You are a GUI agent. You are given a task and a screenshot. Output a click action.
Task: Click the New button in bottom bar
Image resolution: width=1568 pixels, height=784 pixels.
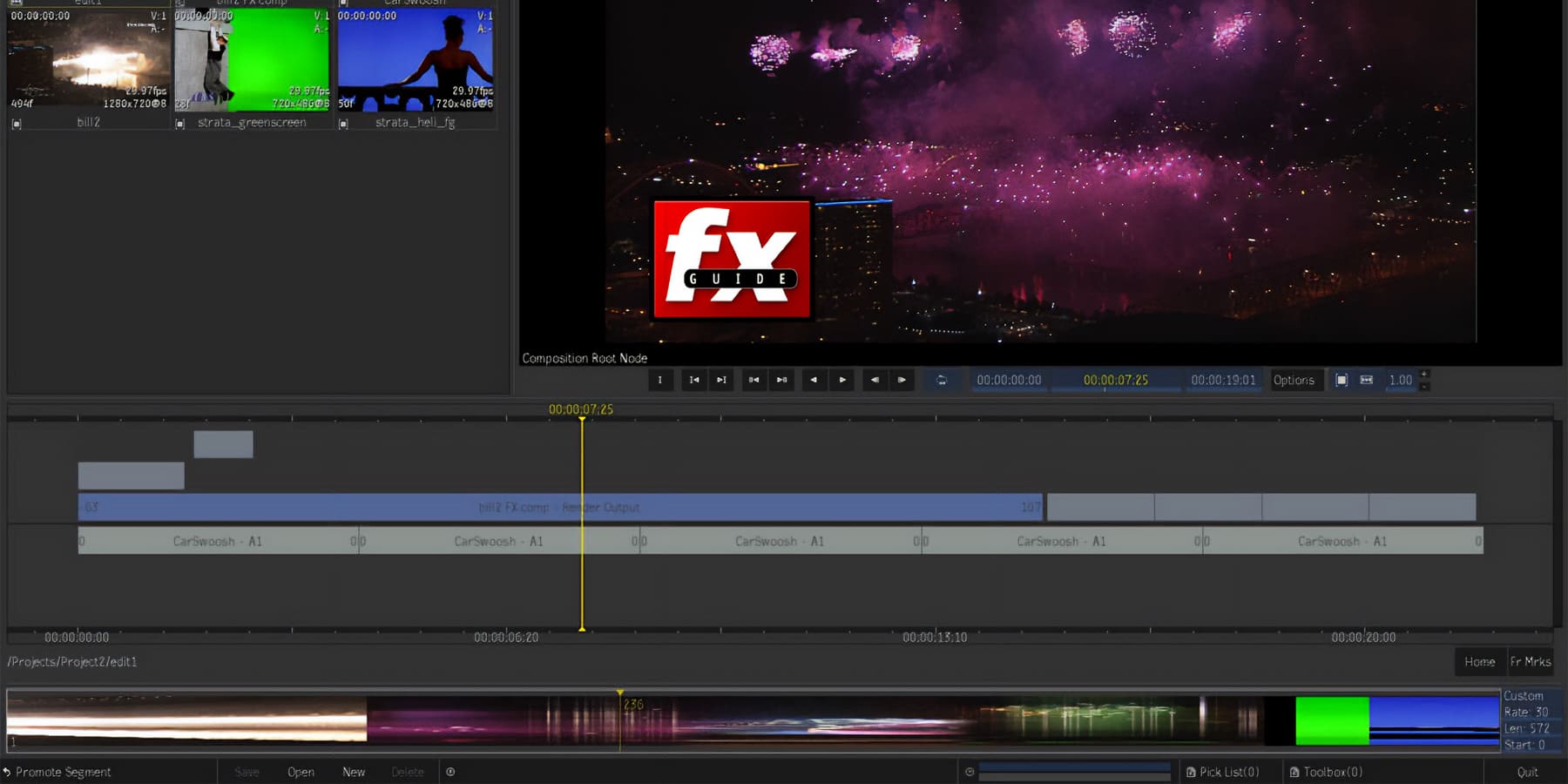pyautogui.click(x=354, y=772)
